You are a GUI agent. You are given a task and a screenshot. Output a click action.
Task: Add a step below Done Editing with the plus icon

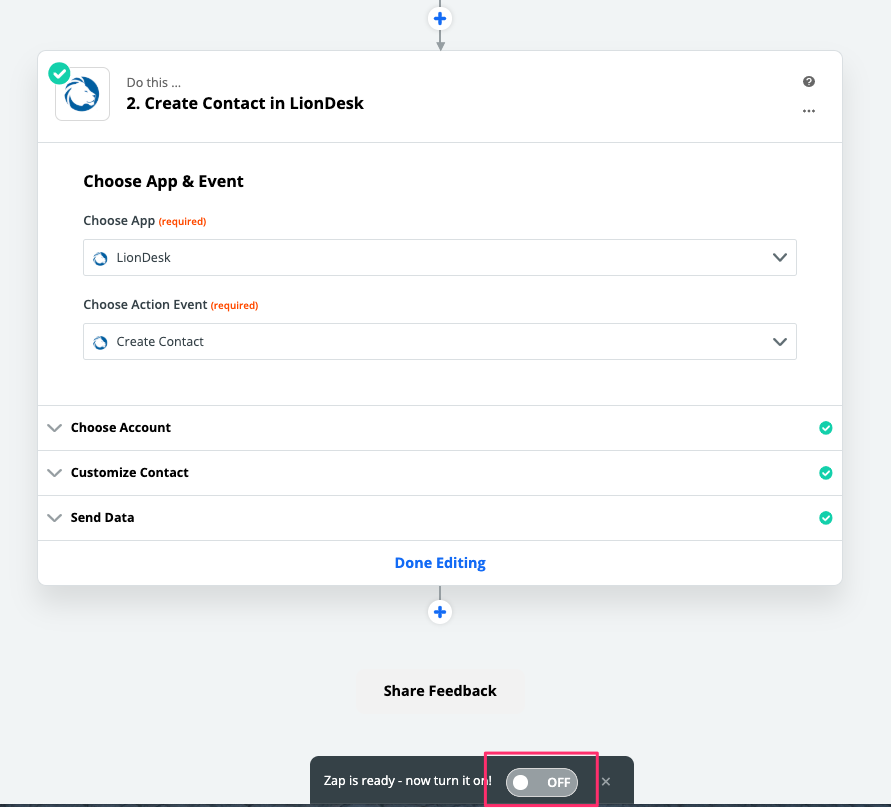point(440,612)
